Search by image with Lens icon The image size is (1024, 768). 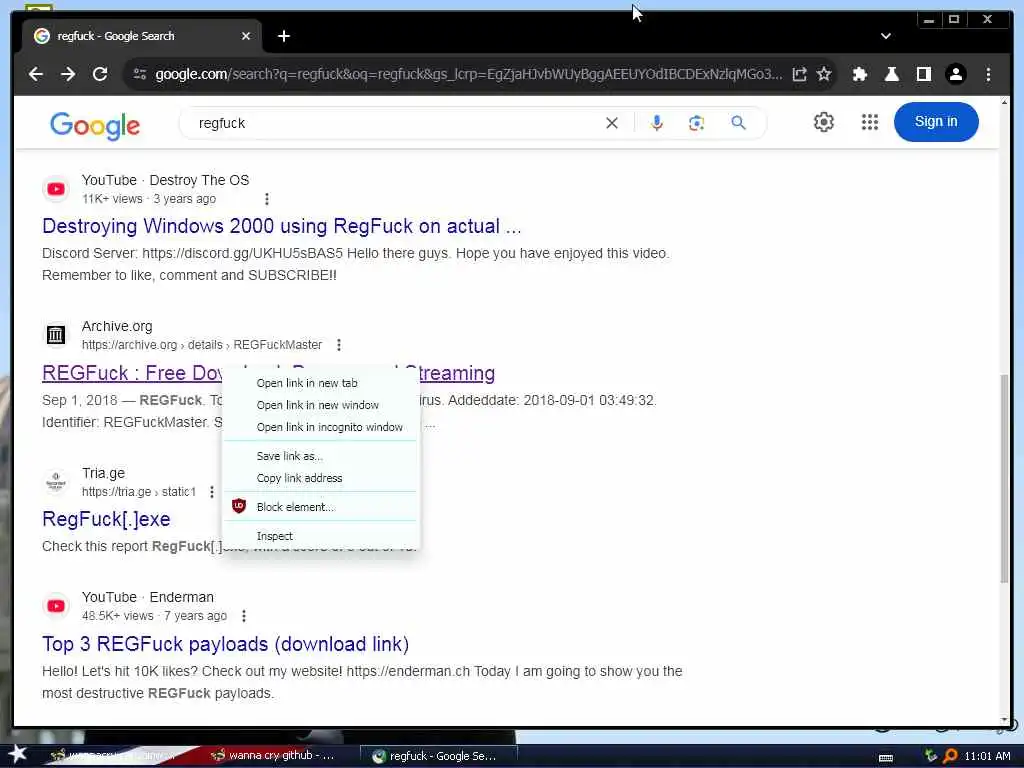click(696, 123)
